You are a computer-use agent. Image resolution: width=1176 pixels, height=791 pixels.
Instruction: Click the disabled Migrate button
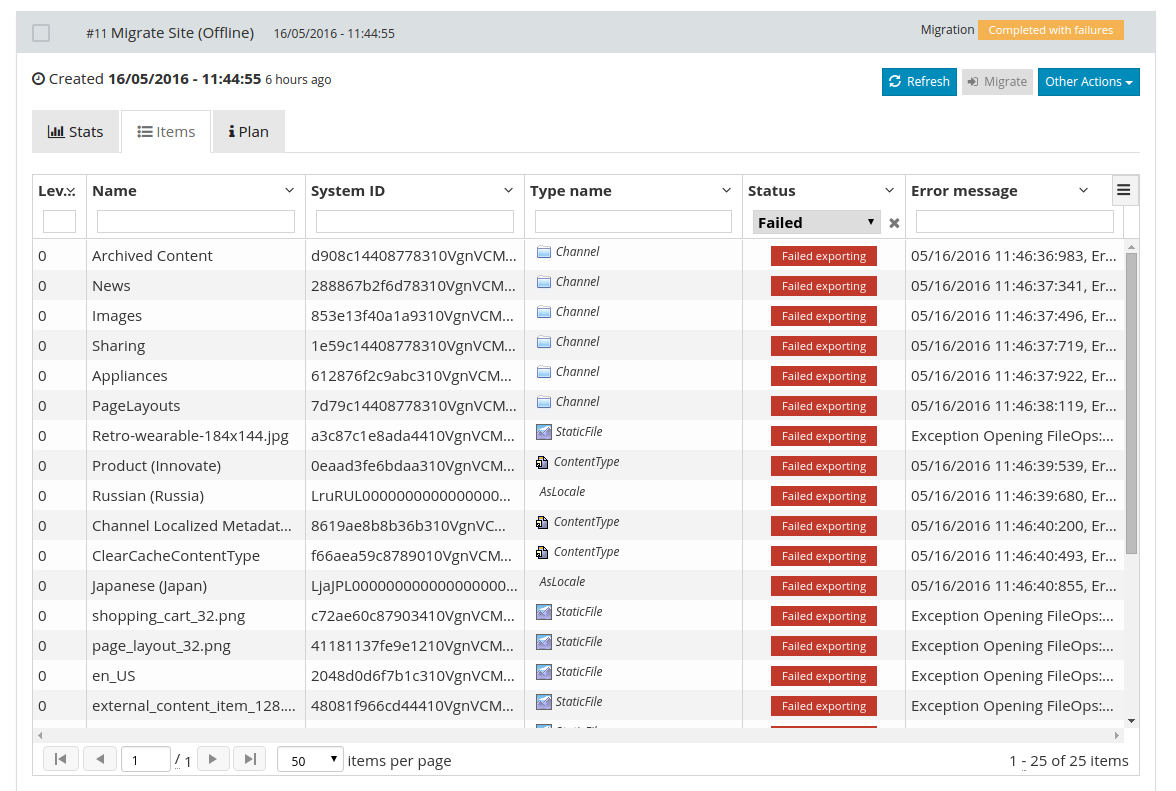click(x=997, y=82)
